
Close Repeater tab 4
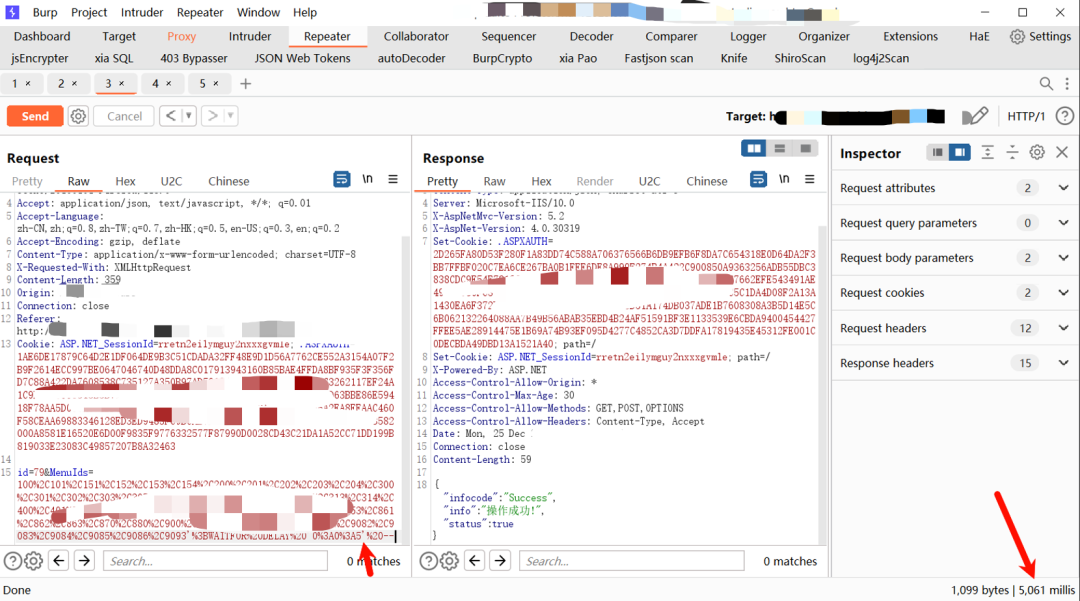pos(169,83)
